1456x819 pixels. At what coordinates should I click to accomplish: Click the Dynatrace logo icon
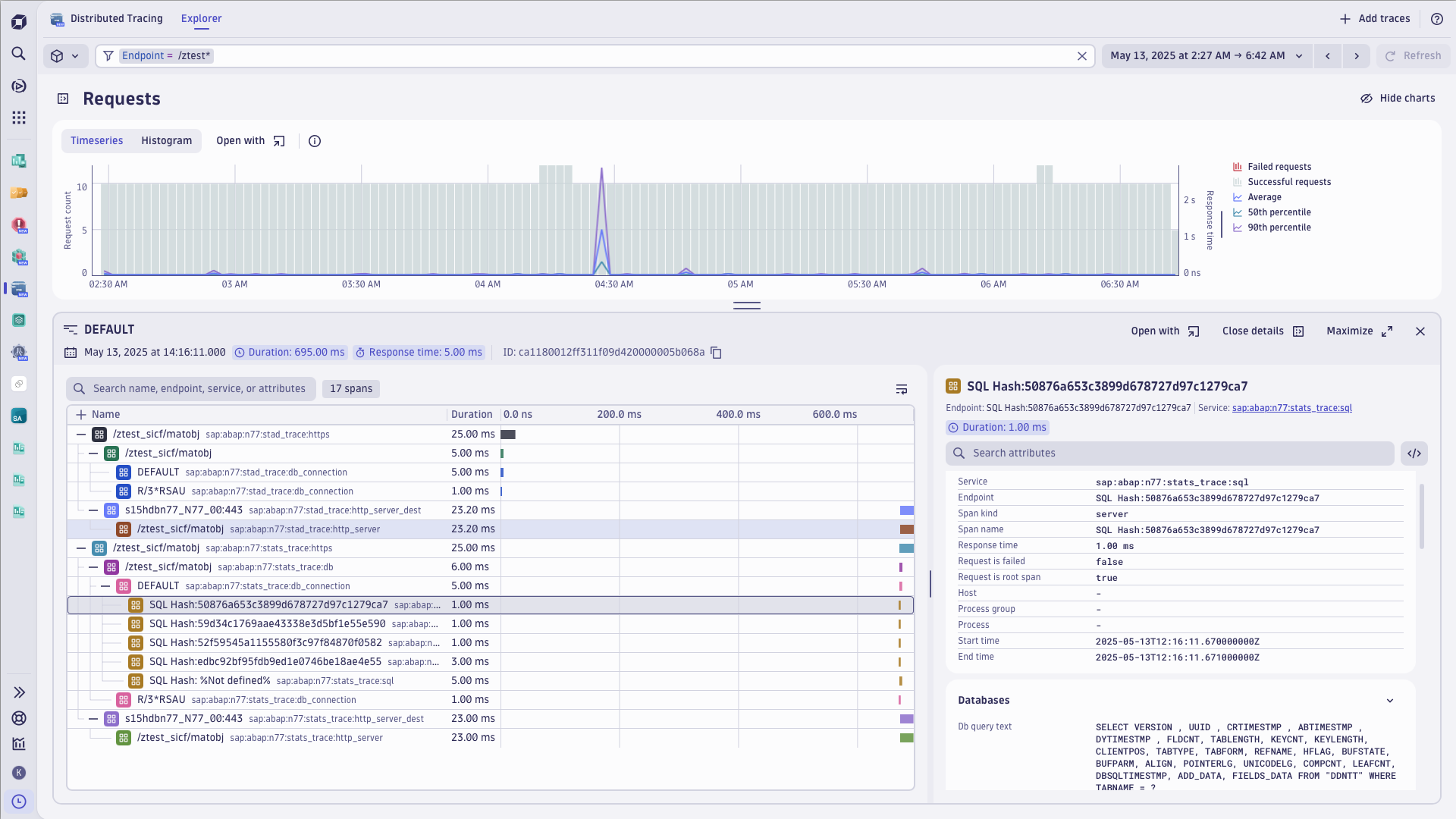(19, 21)
